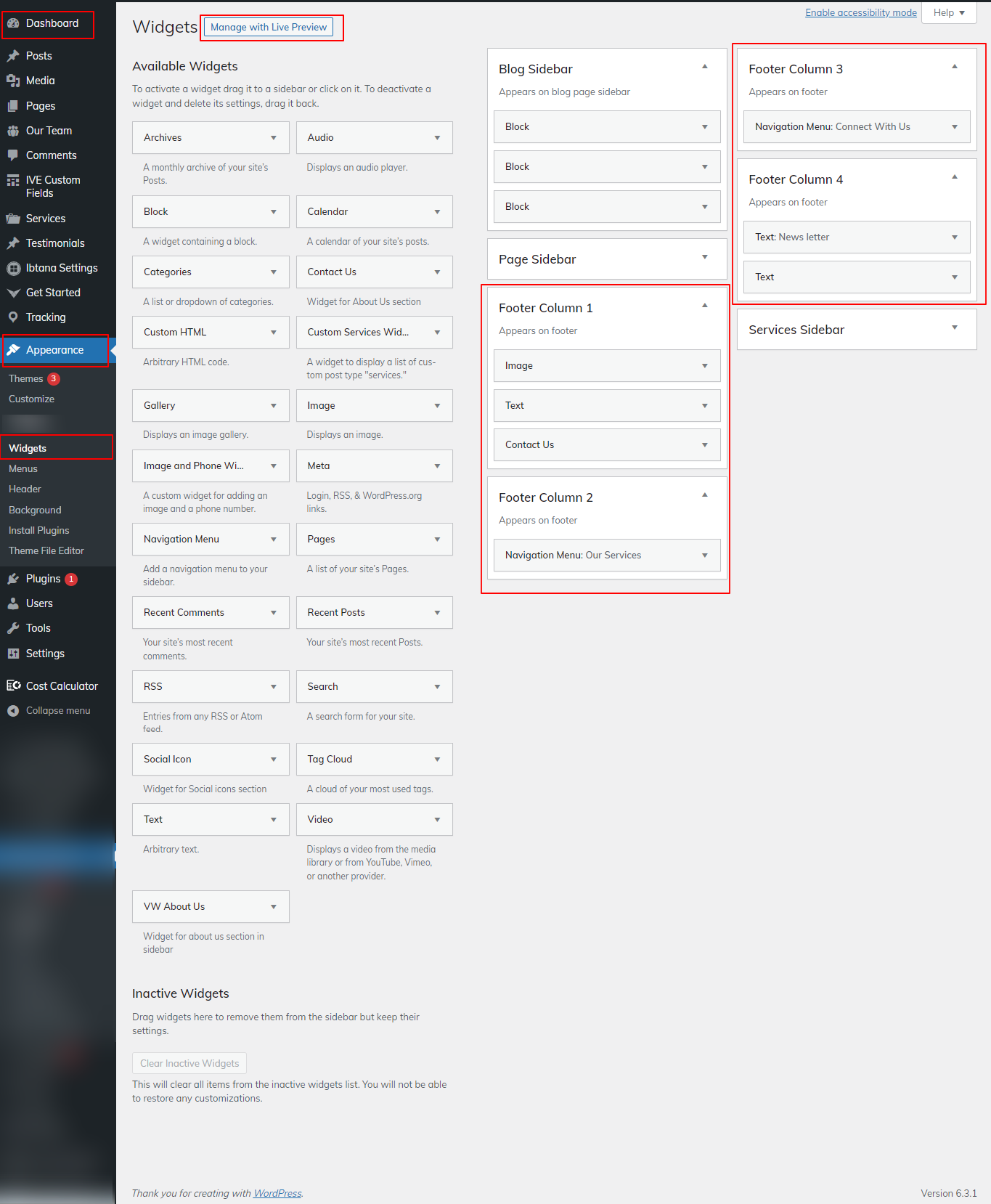Click Manage with Live Preview button
This screenshot has width=991, height=1204.
tap(269, 28)
